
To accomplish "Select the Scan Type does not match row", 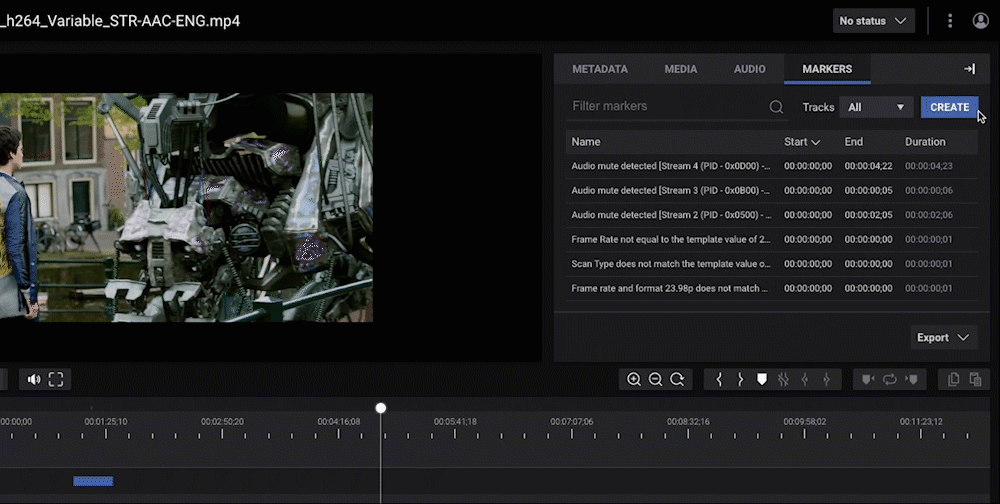I will [x=771, y=263].
